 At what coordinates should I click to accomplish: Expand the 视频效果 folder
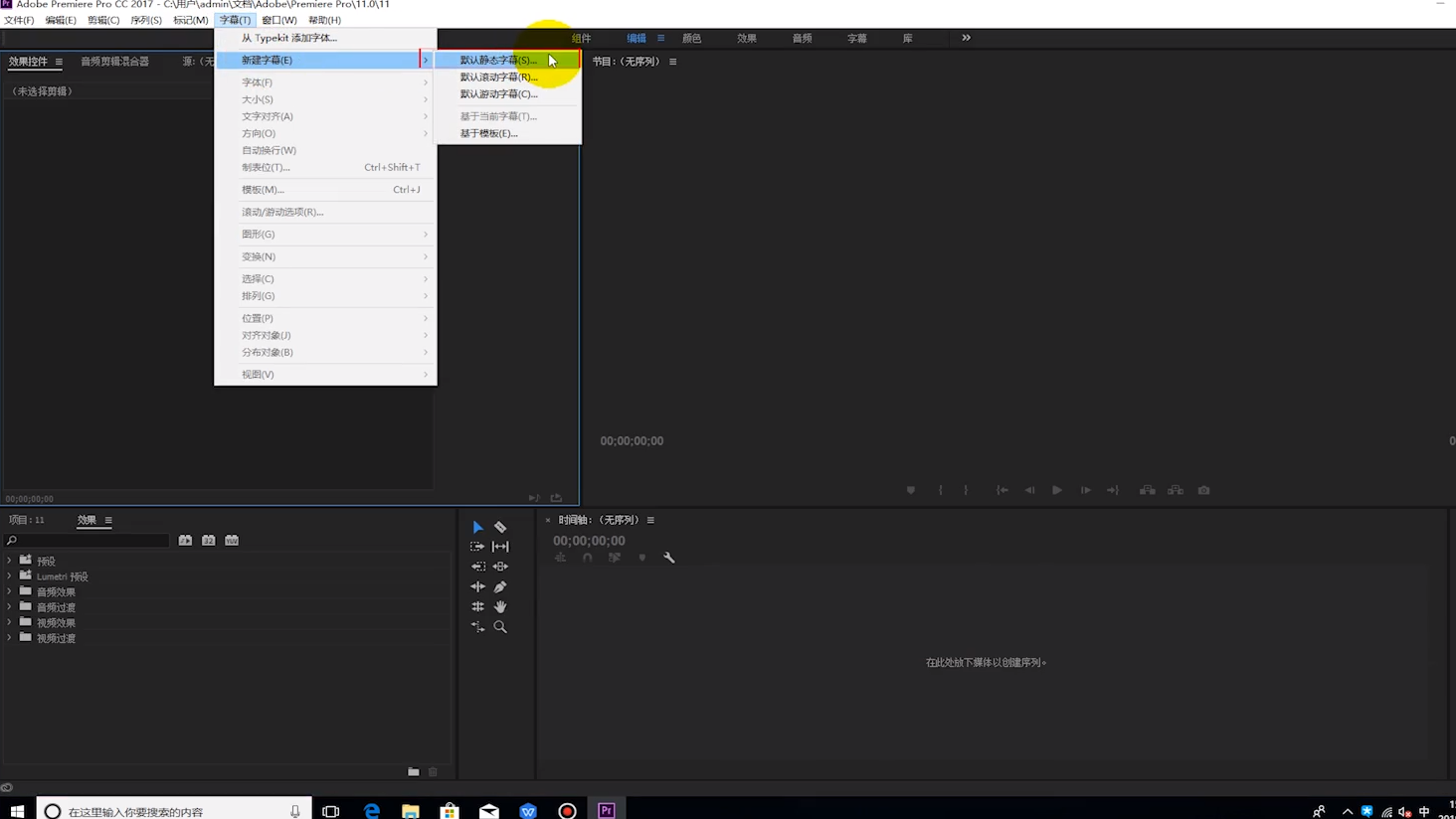pyautogui.click(x=10, y=622)
